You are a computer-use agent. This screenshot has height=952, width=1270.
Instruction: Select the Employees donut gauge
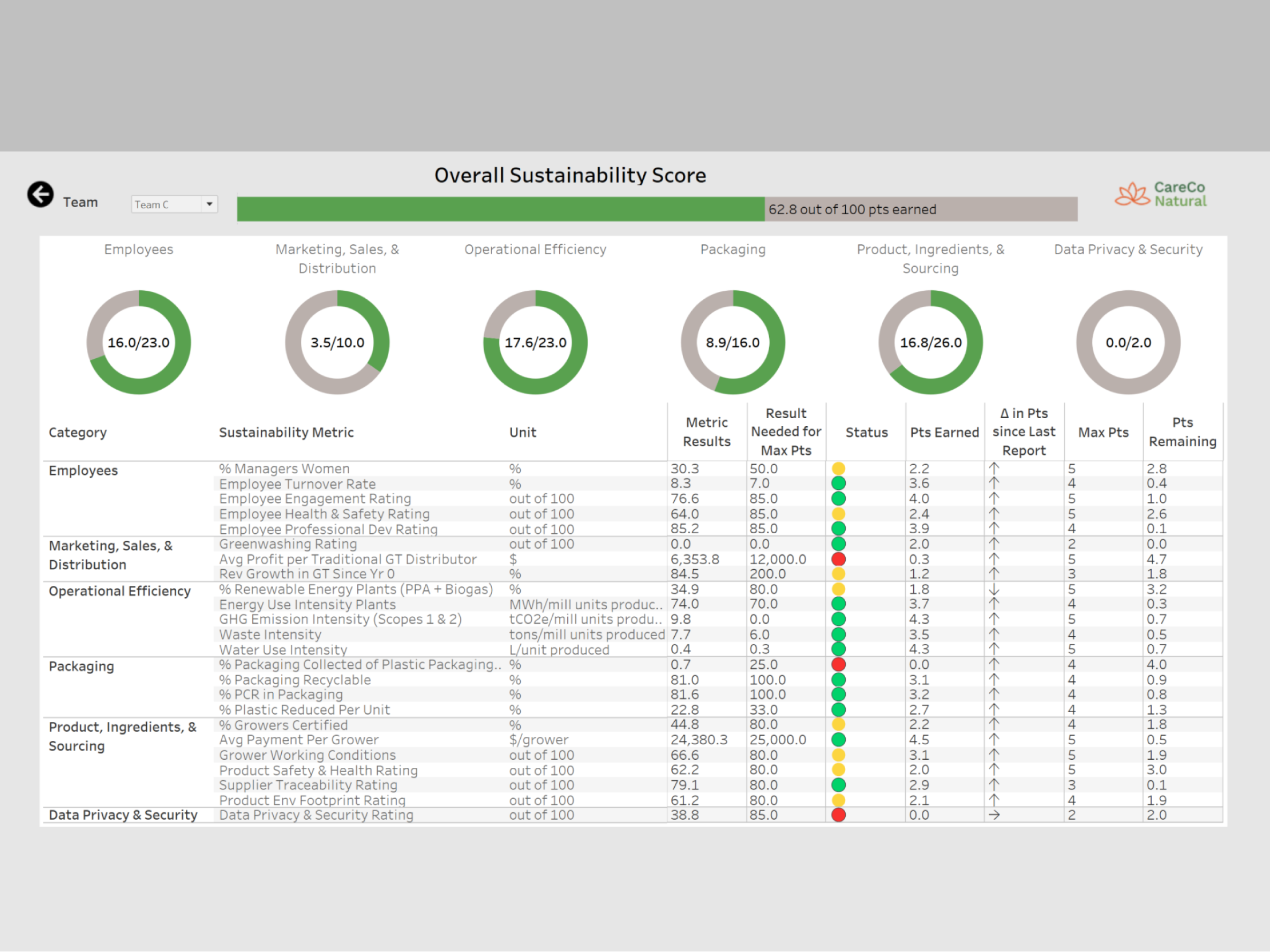tap(138, 342)
